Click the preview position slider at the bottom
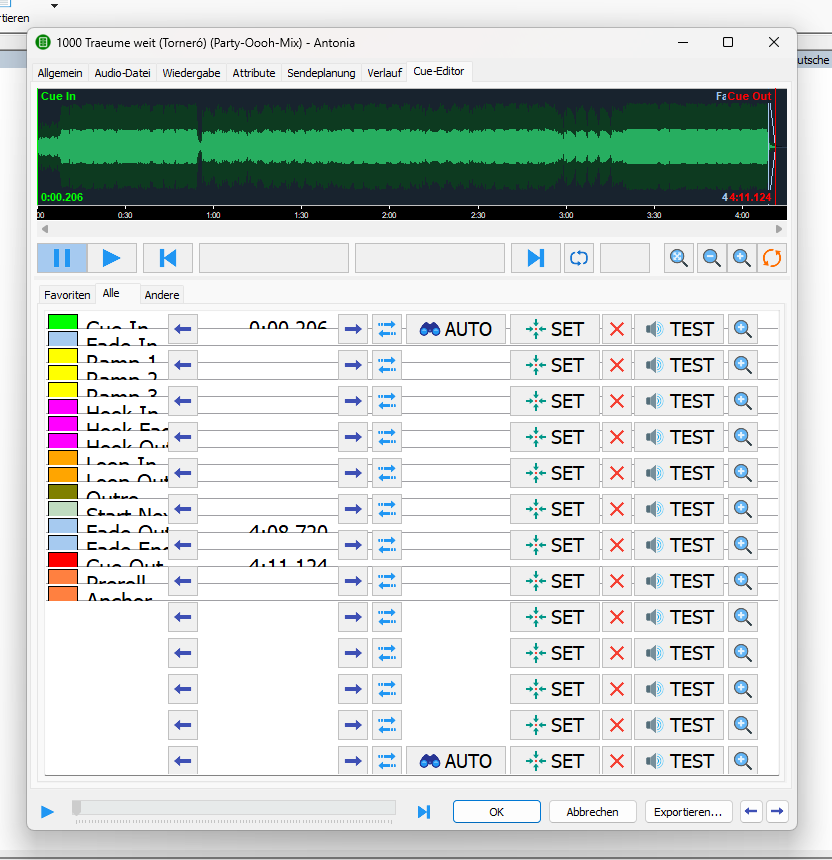The height and width of the screenshot is (860, 832). click(235, 808)
